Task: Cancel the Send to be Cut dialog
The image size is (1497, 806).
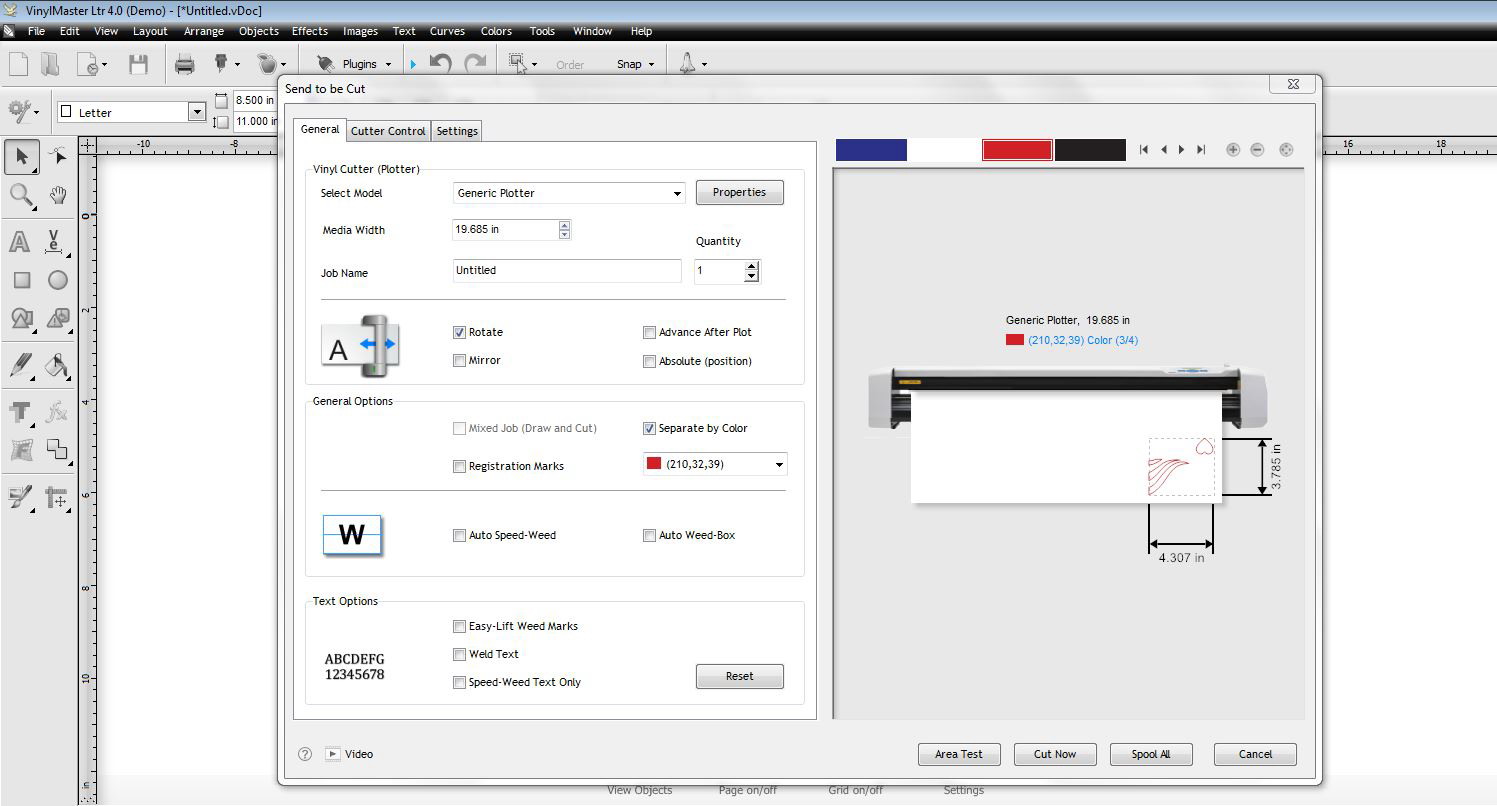Action: coord(1255,754)
